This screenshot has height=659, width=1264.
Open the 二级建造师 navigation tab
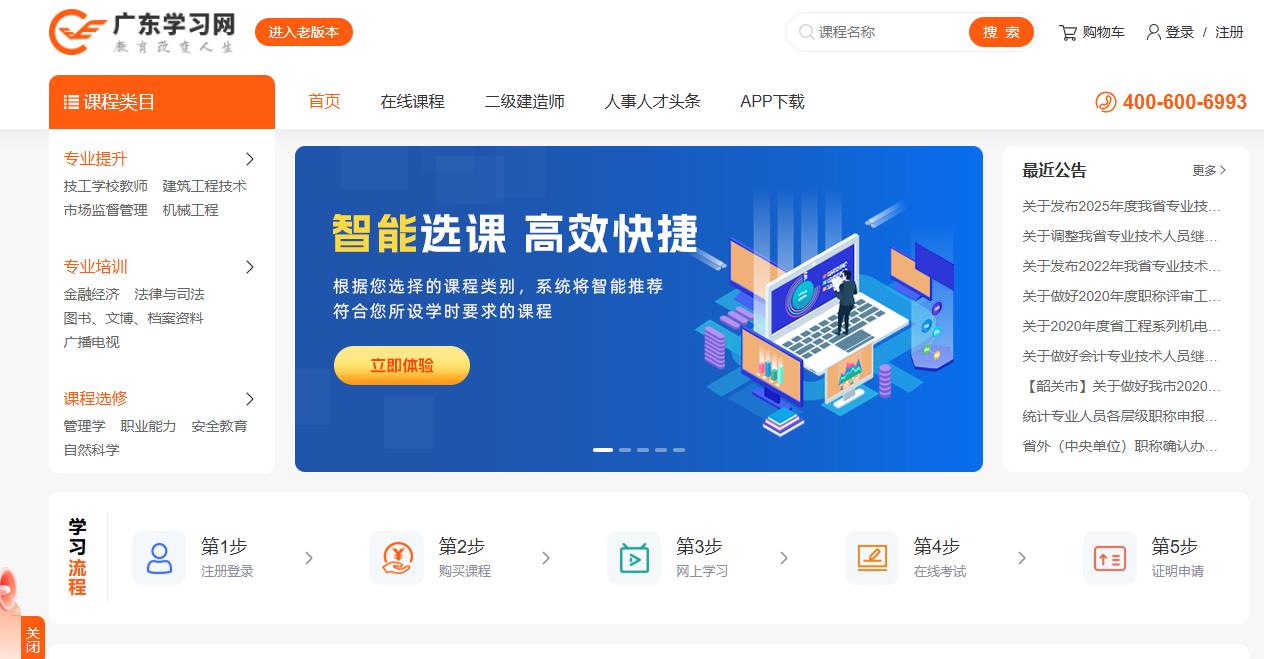525,102
